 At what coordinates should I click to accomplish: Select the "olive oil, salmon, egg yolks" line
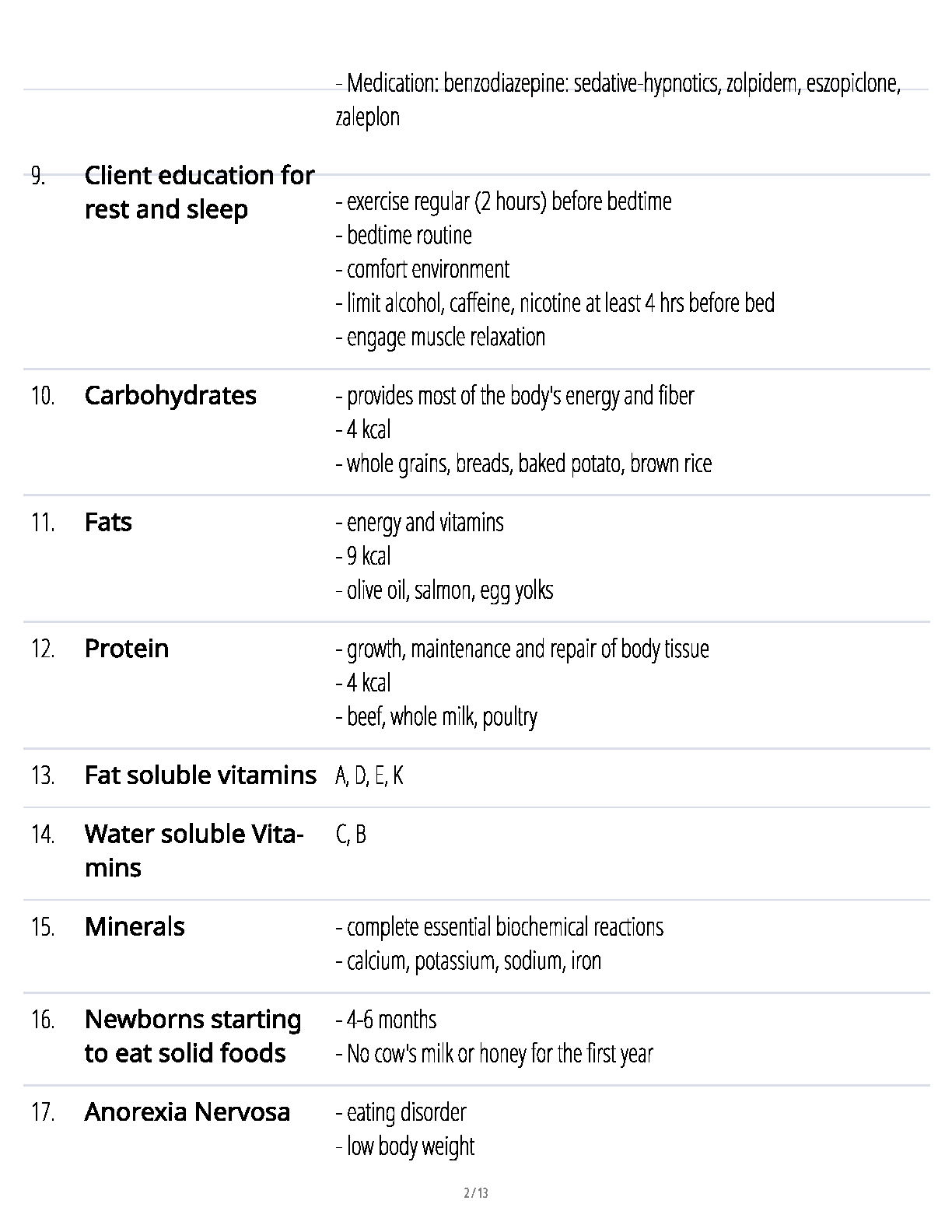[445, 590]
